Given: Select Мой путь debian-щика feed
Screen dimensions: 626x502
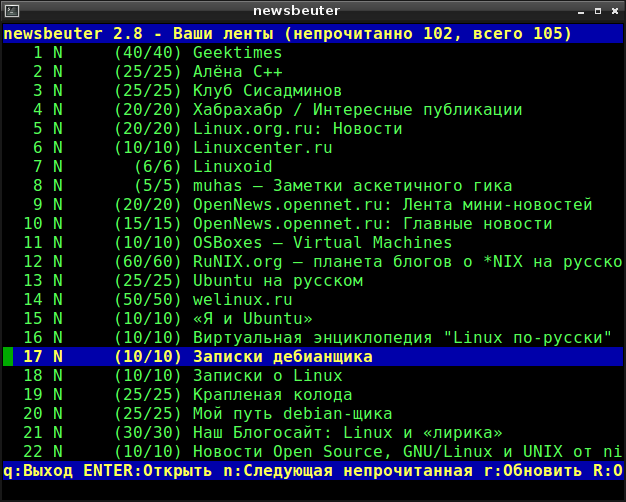Looking at the screenshot, I should click(313, 414).
